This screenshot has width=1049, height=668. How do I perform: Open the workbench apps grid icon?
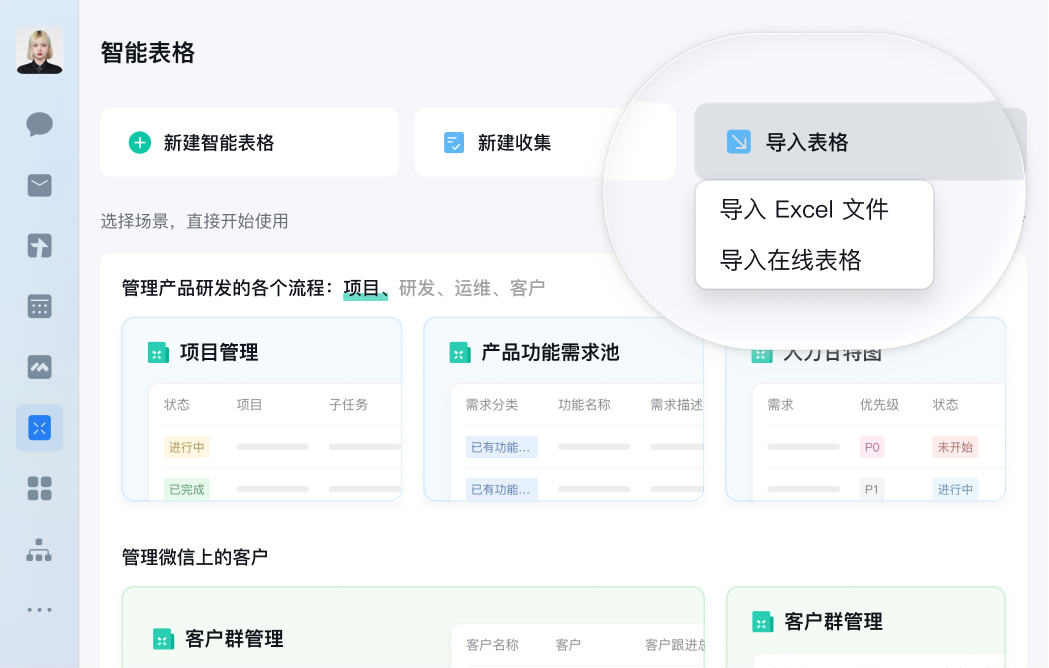[x=39, y=488]
